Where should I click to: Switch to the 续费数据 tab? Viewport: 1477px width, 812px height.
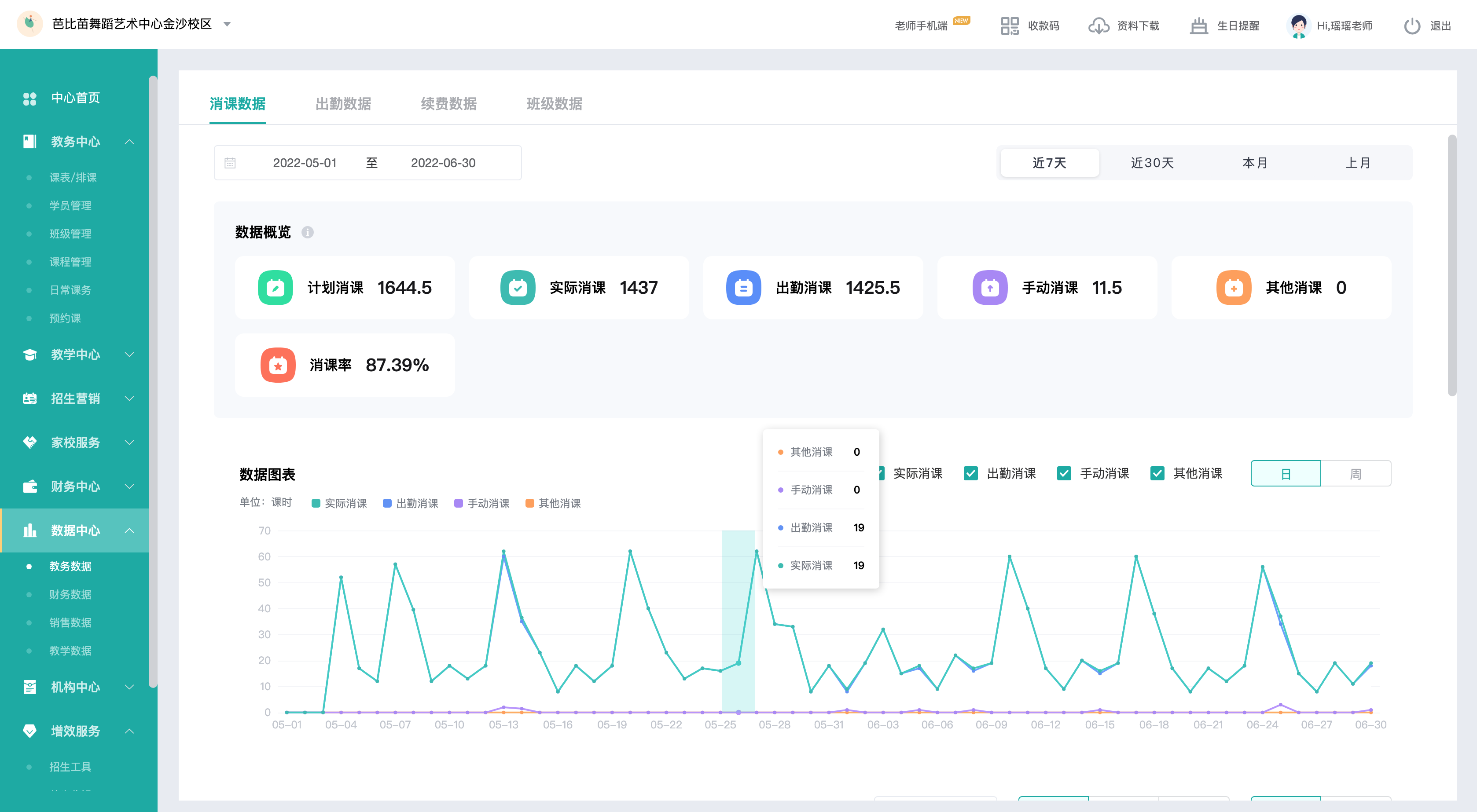(x=448, y=104)
